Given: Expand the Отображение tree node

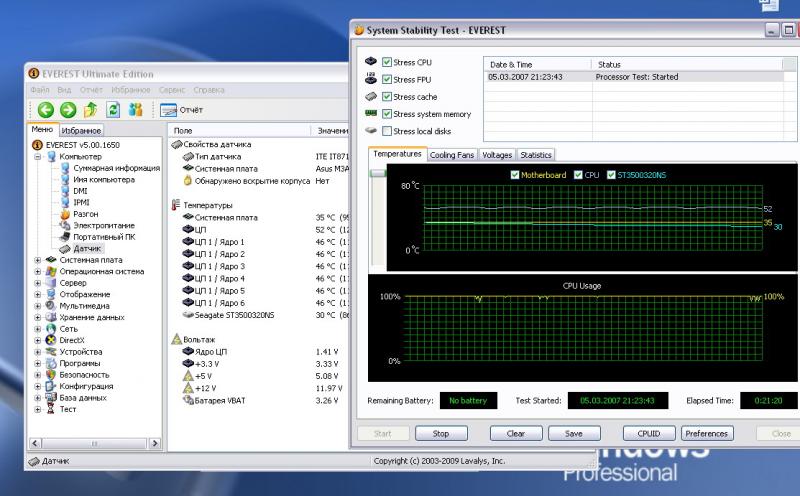Looking at the screenshot, I should click(37, 294).
